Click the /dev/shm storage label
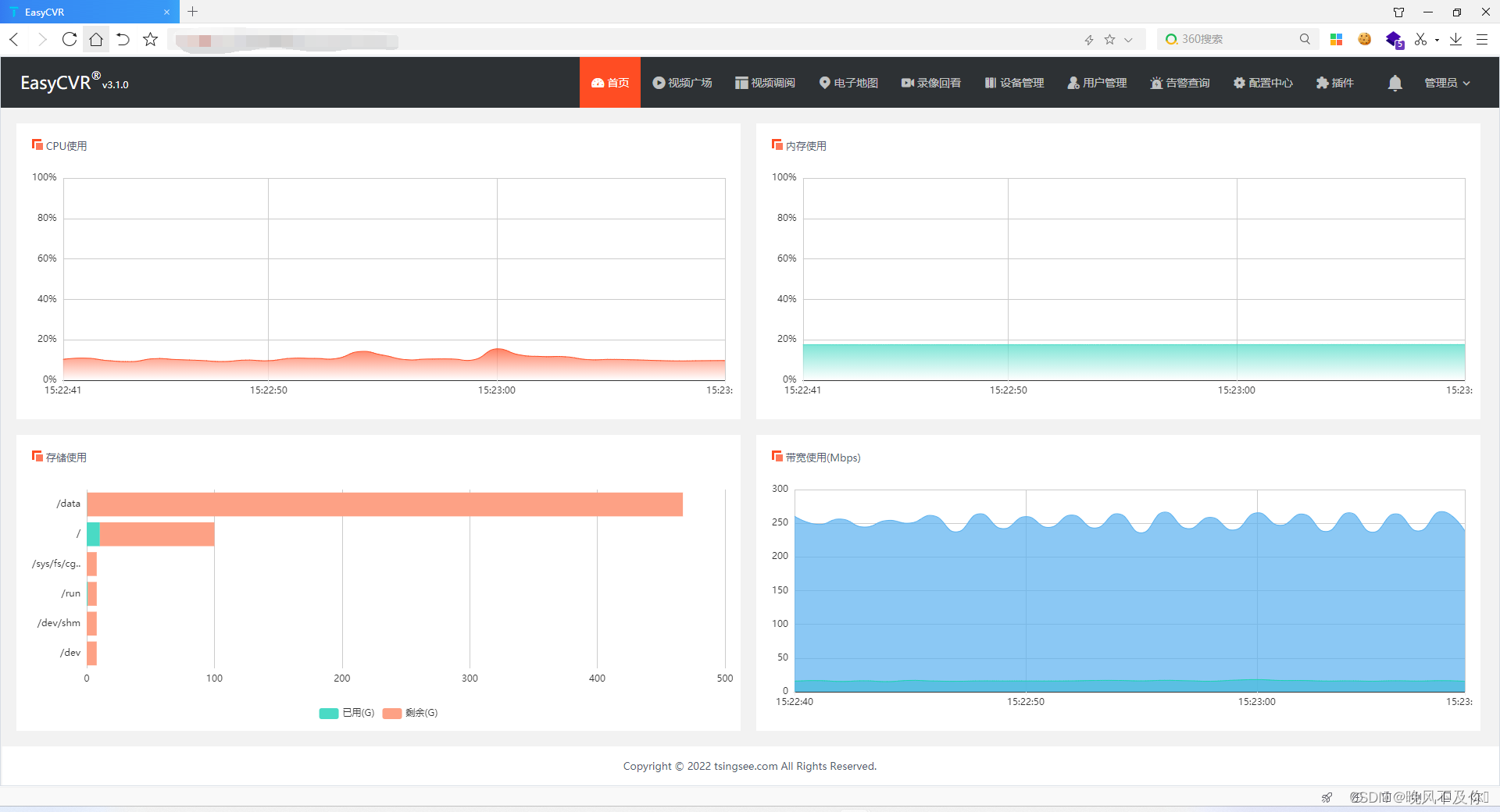 (59, 623)
